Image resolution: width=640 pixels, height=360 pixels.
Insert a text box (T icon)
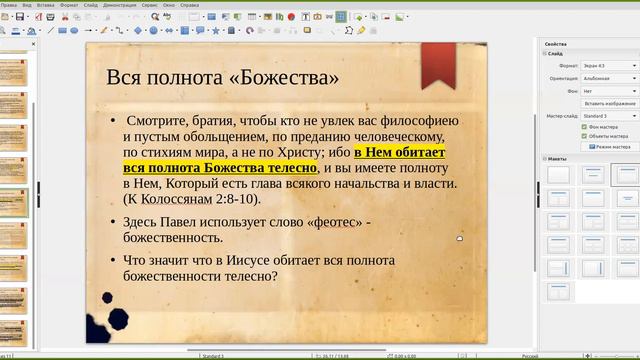tap(305, 17)
